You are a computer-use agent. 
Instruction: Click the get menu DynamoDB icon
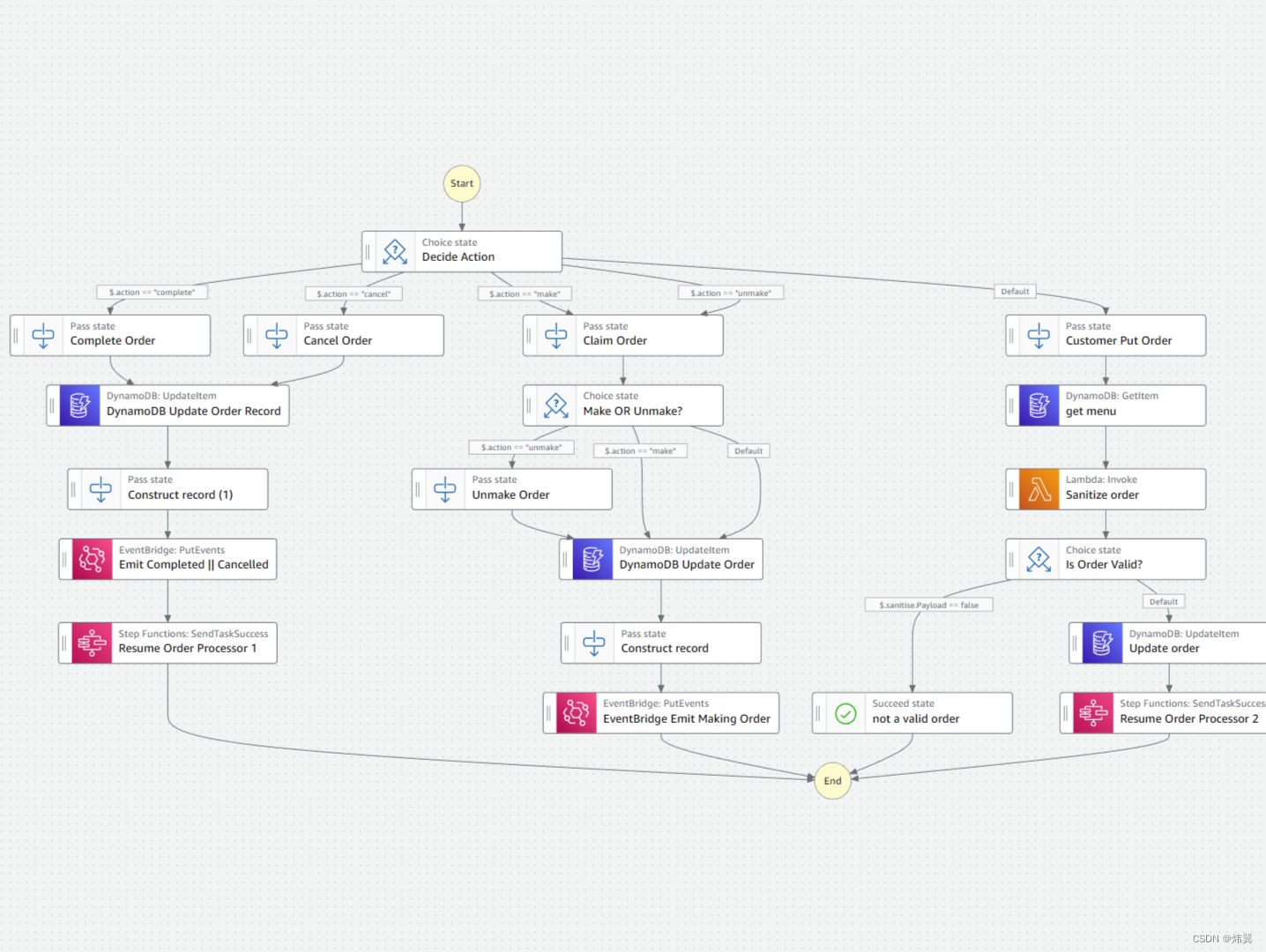pyautogui.click(x=1039, y=405)
